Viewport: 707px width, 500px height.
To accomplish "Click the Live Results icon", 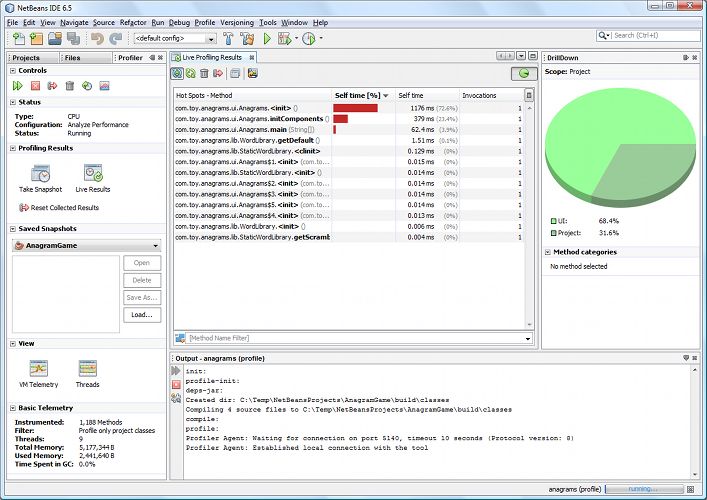I will coord(93,173).
